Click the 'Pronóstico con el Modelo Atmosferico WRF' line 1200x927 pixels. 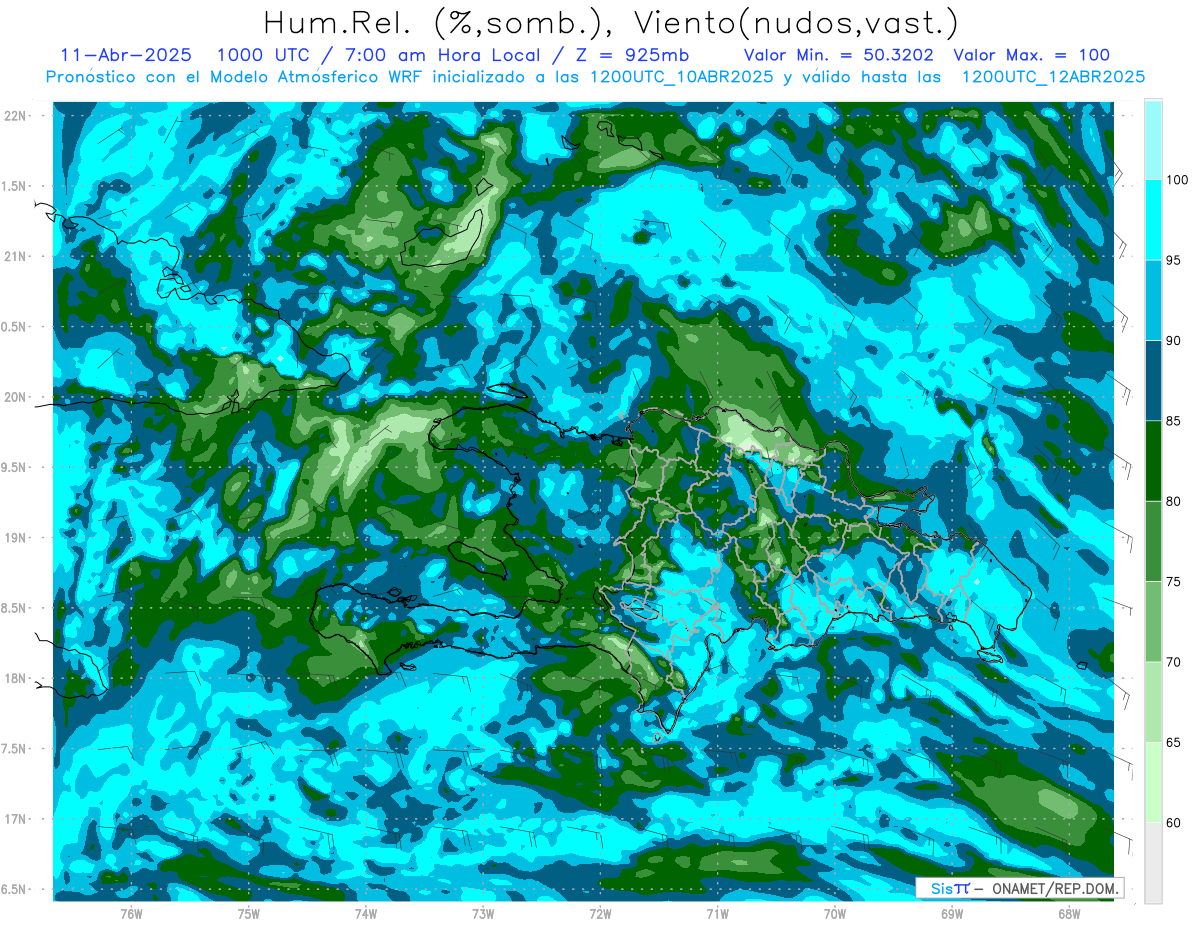(595, 77)
